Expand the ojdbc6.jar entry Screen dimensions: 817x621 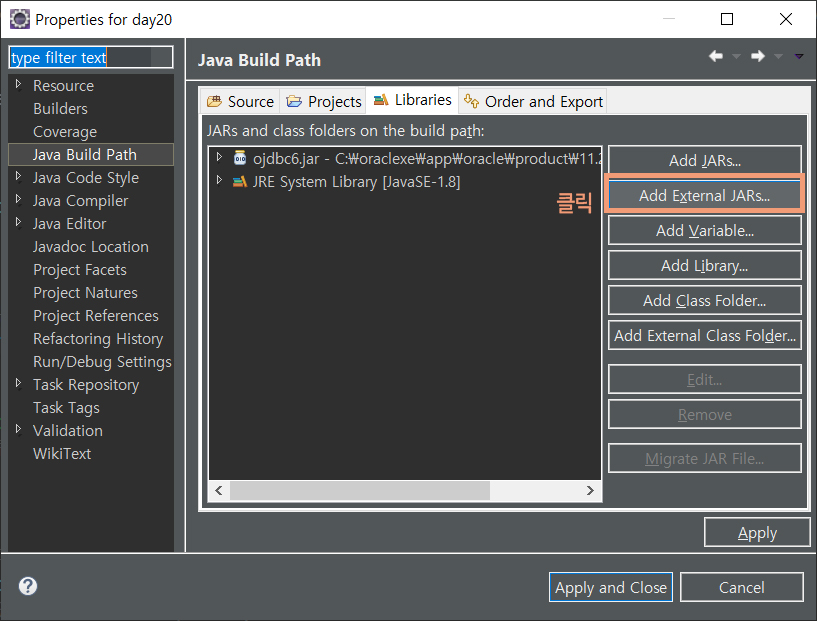pos(219,157)
